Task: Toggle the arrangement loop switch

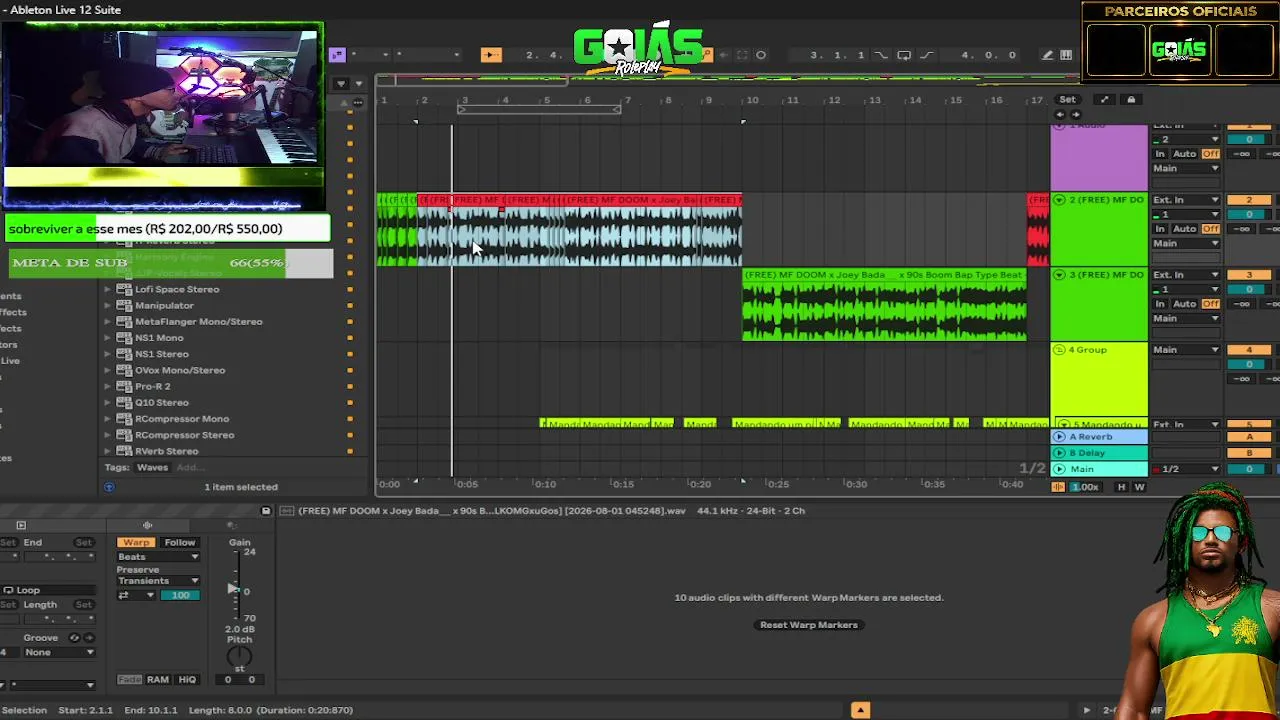Action: [904, 55]
